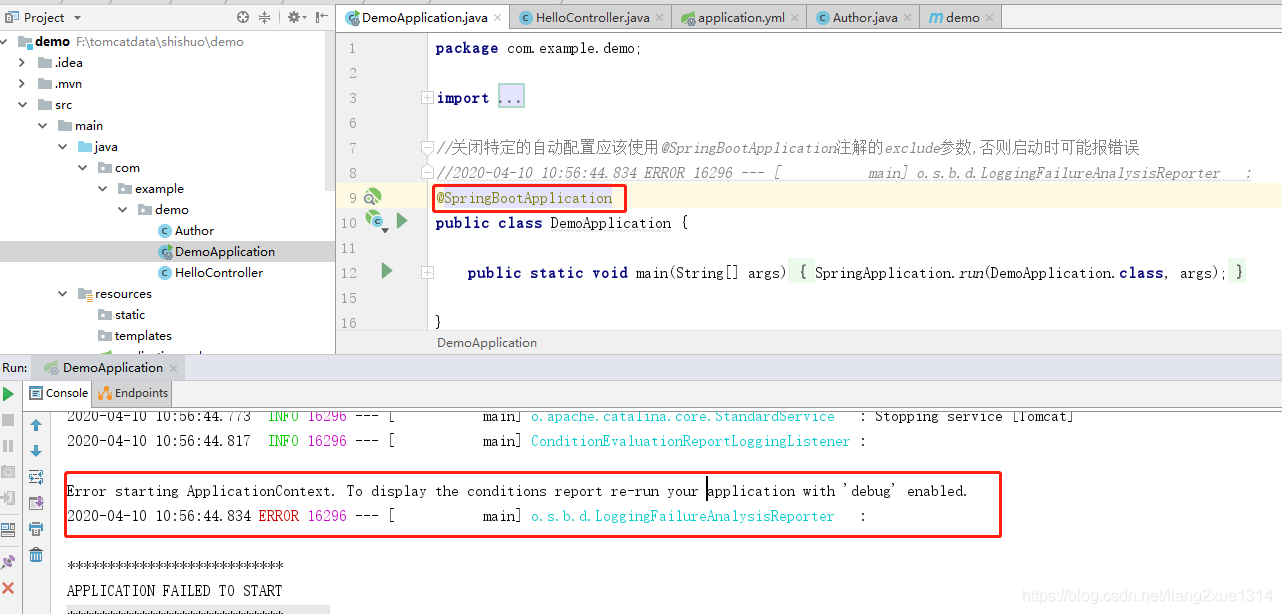Toggle the Pin Tab icon
1282x614 pixels.
[x=9, y=562]
